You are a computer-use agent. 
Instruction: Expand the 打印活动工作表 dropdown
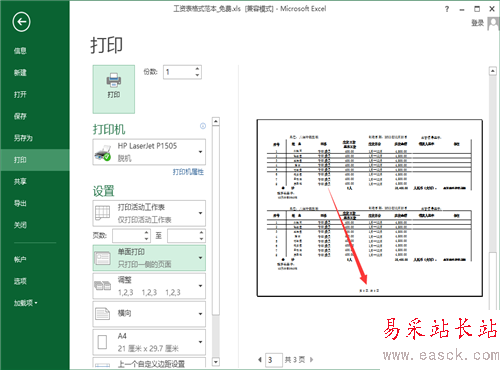(x=149, y=213)
